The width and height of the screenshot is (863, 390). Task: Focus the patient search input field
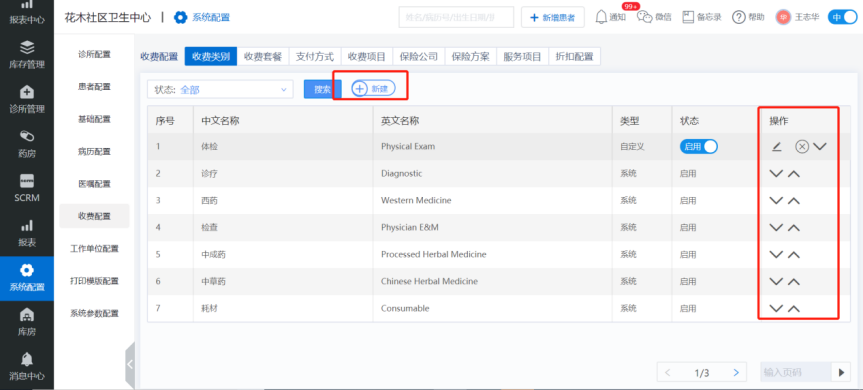point(456,18)
